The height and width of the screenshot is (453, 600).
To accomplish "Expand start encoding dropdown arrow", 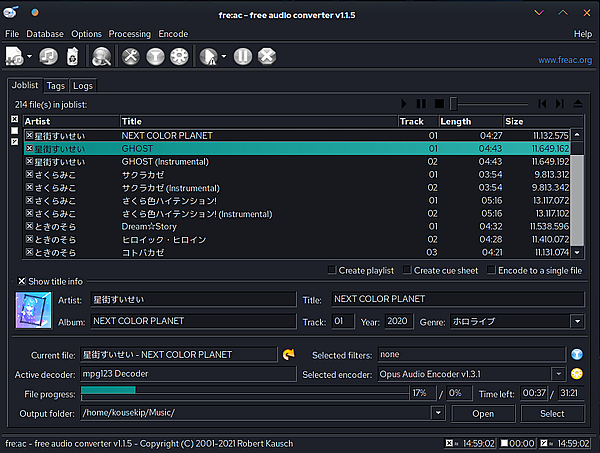I will coord(224,56).
